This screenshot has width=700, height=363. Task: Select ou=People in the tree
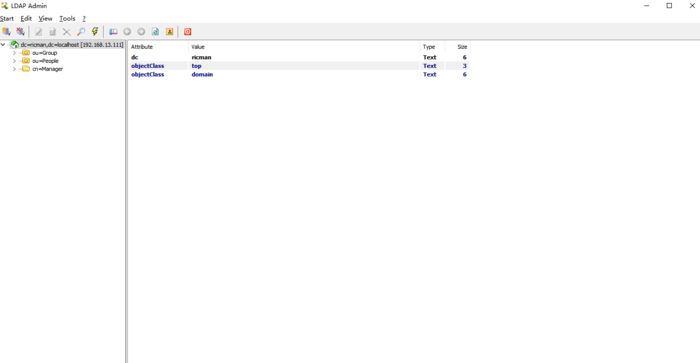pyautogui.click(x=45, y=61)
